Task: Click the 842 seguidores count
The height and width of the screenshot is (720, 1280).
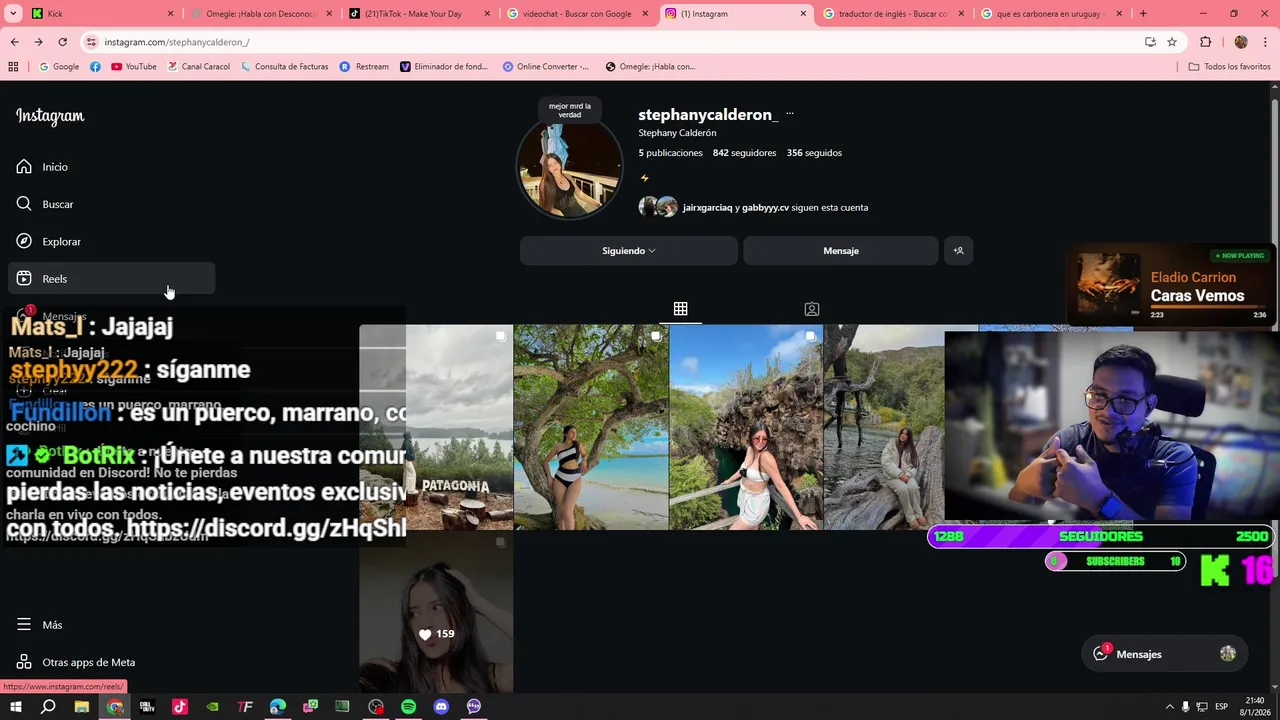Action: pyautogui.click(x=744, y=153)
